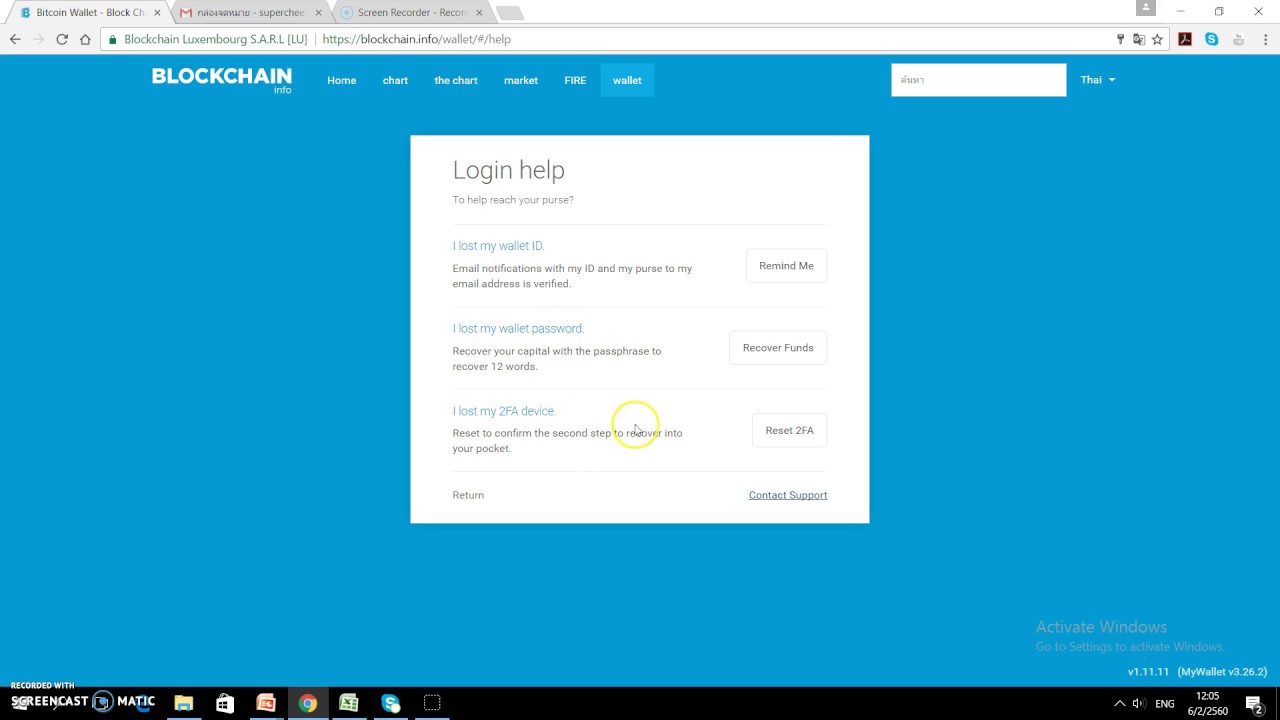Image resolution: width=1280 pixels, height=720 pixels.
Task: Switch to the Bitcoin Wallet tab
Action: pyautogui.click(x=90, y=13)
